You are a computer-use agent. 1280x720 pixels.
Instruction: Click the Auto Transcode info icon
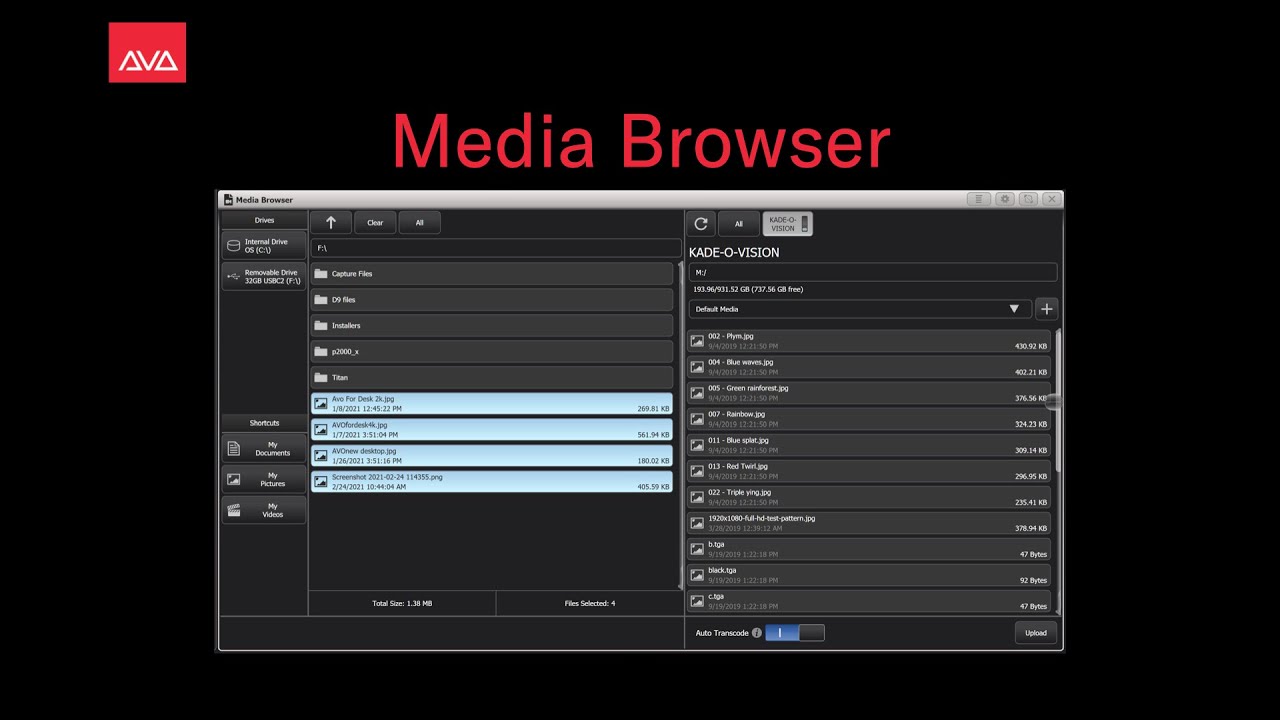757,633
